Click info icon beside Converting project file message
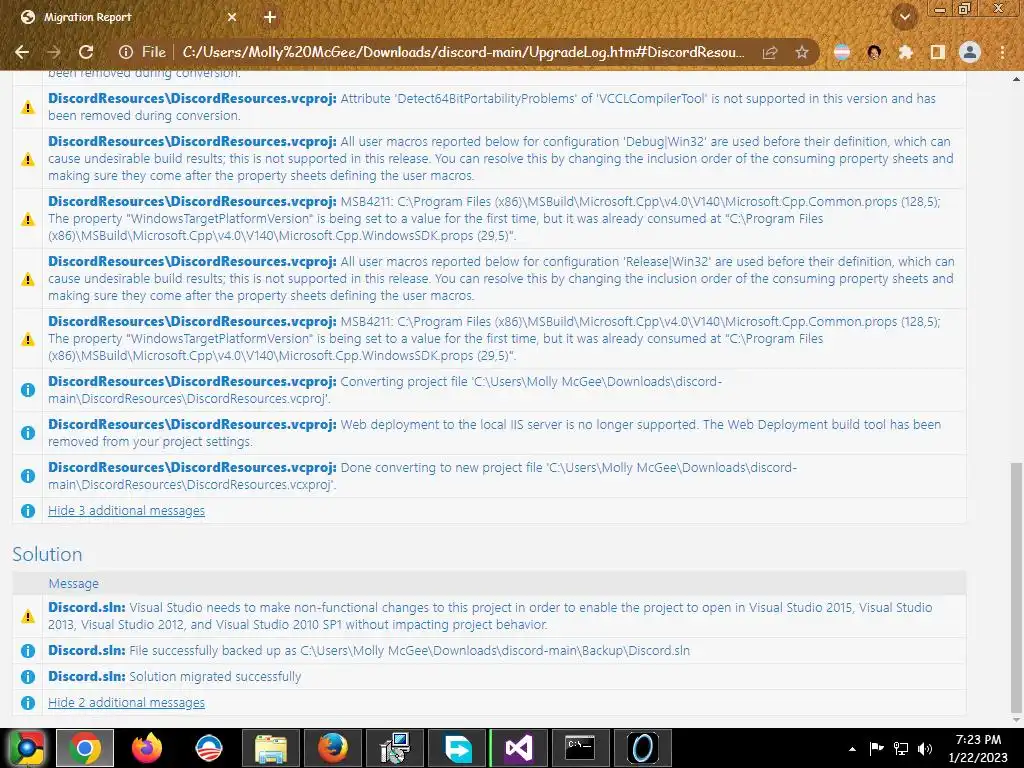 pyautogui.click(x=27, y=390)
